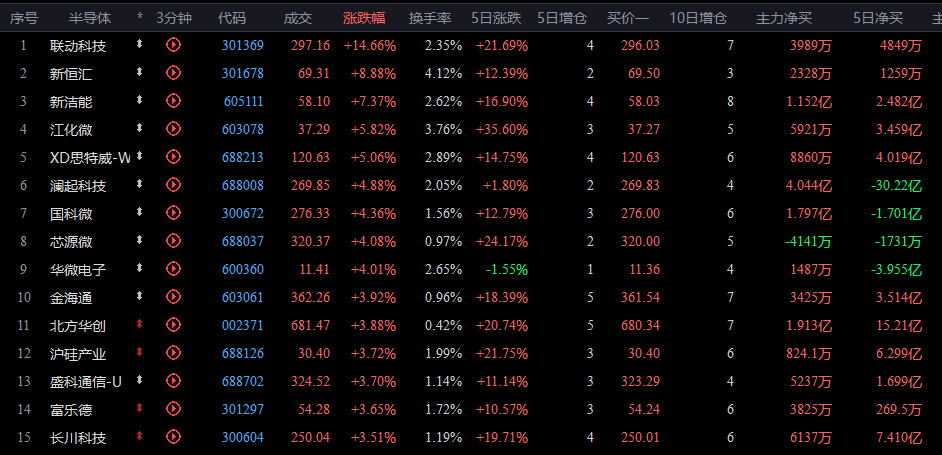Click the 序号 column header

[23, 19]
